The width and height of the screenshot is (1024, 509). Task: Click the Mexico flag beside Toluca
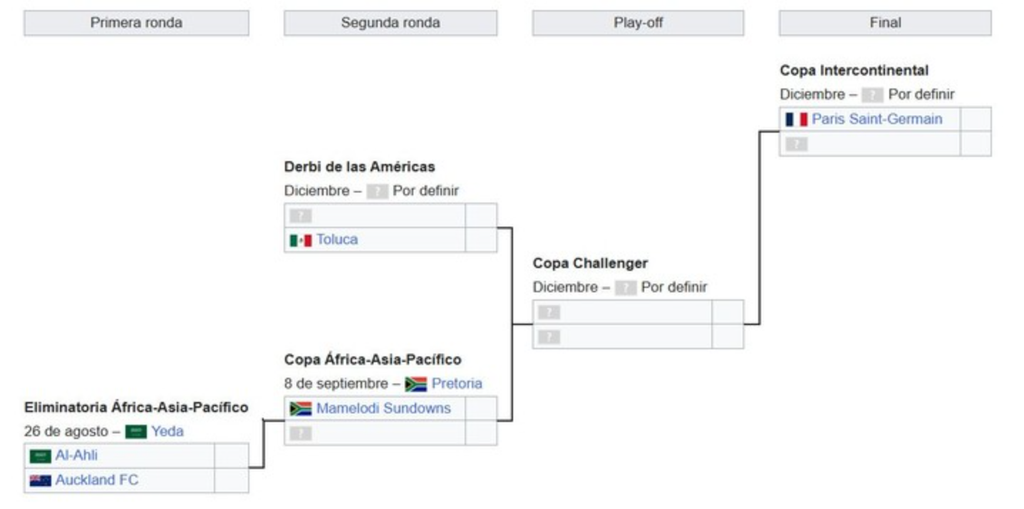pyautogui.click(x=300, y=240)
